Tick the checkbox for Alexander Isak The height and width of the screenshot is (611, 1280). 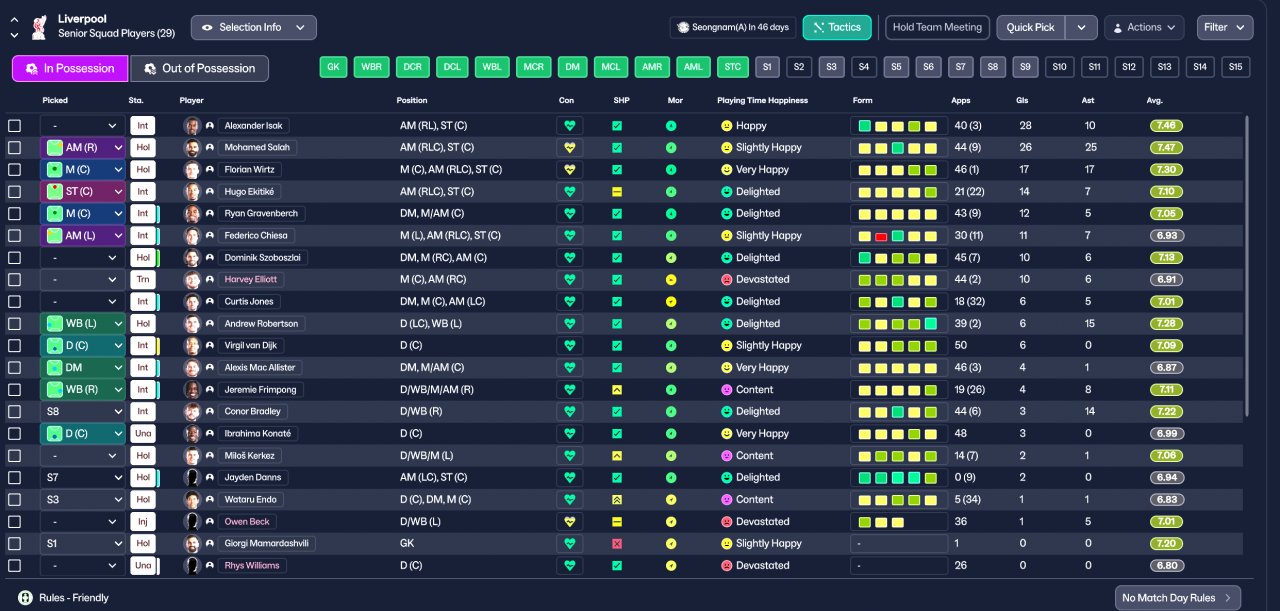click(14, 126)
